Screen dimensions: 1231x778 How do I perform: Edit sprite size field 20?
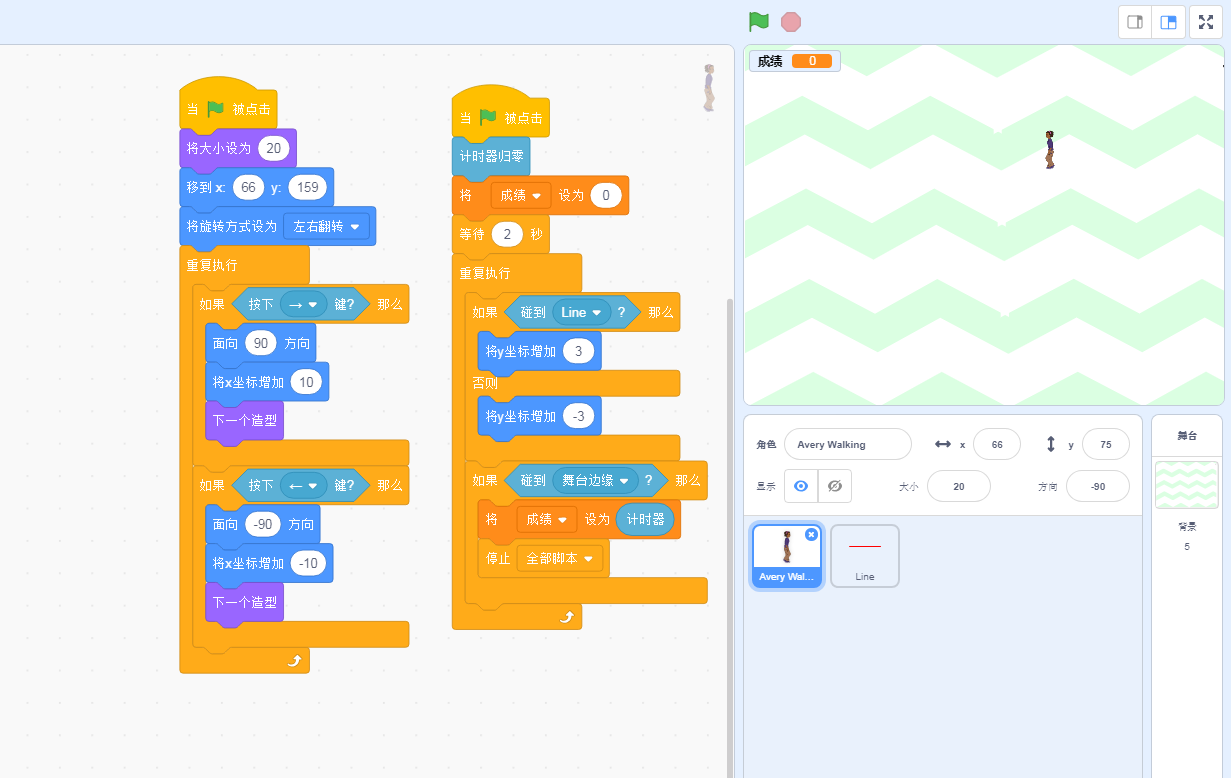[958, 486]
